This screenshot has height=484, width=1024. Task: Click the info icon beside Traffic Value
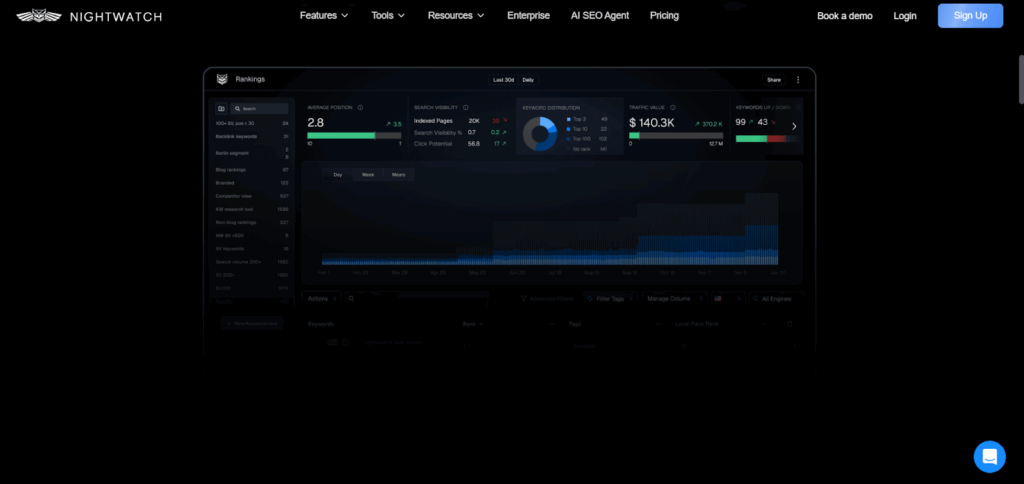pyautogui.click(x=673, y=107)
